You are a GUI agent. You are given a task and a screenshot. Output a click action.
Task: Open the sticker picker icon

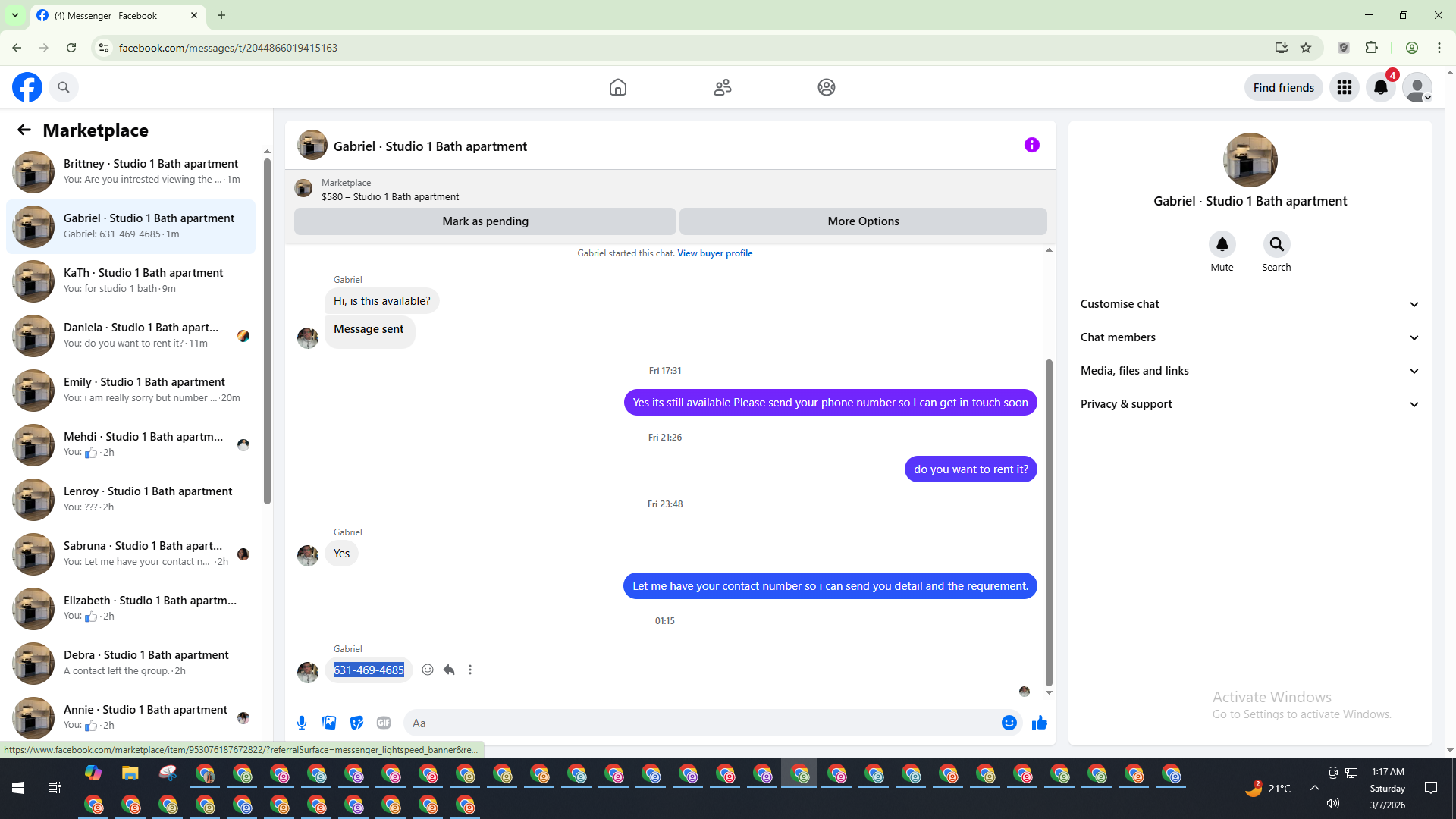(356, 723)
